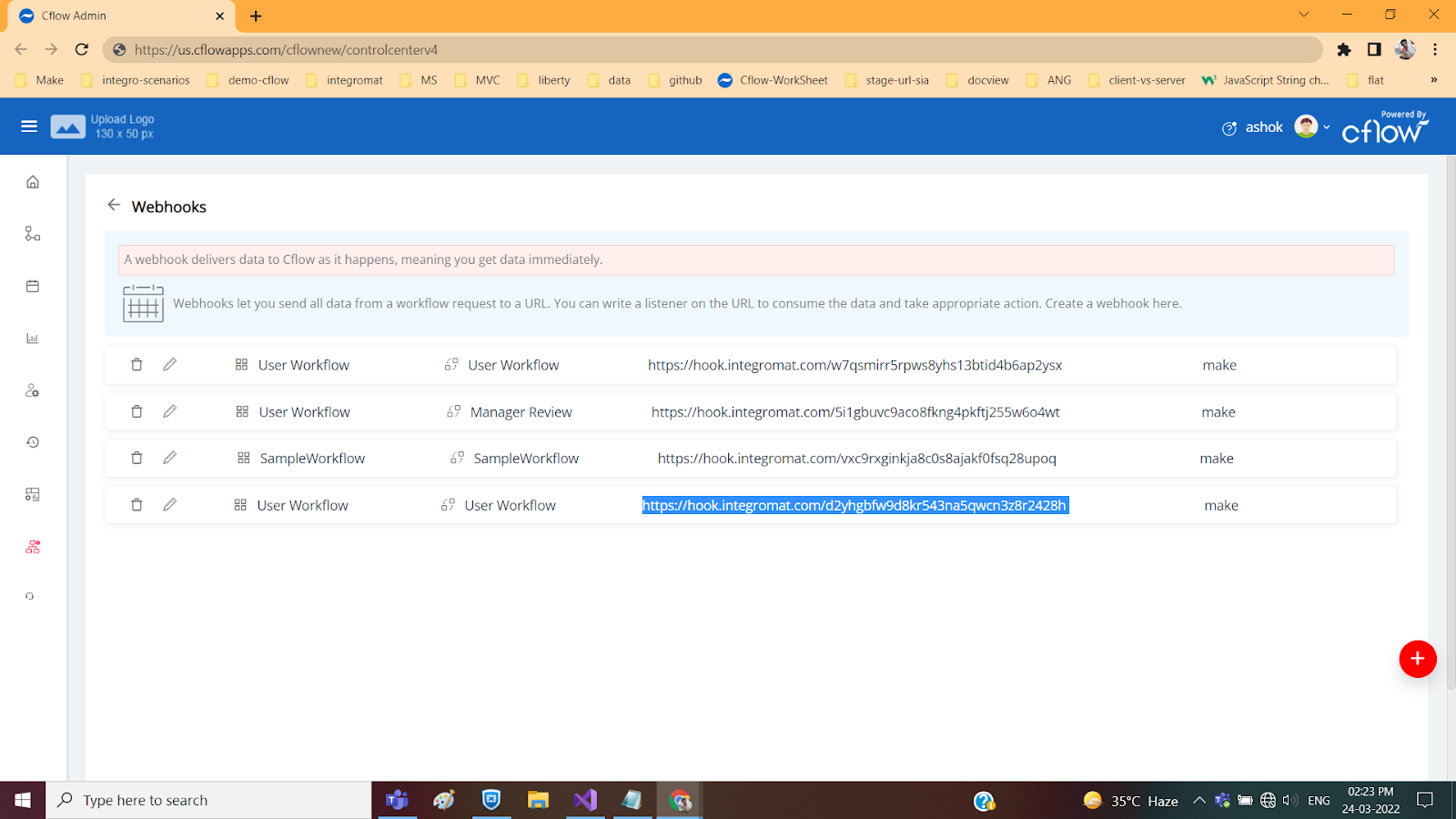Click the Type here to search box
This screenshot has height=819, width=1456.
point(208,800)
